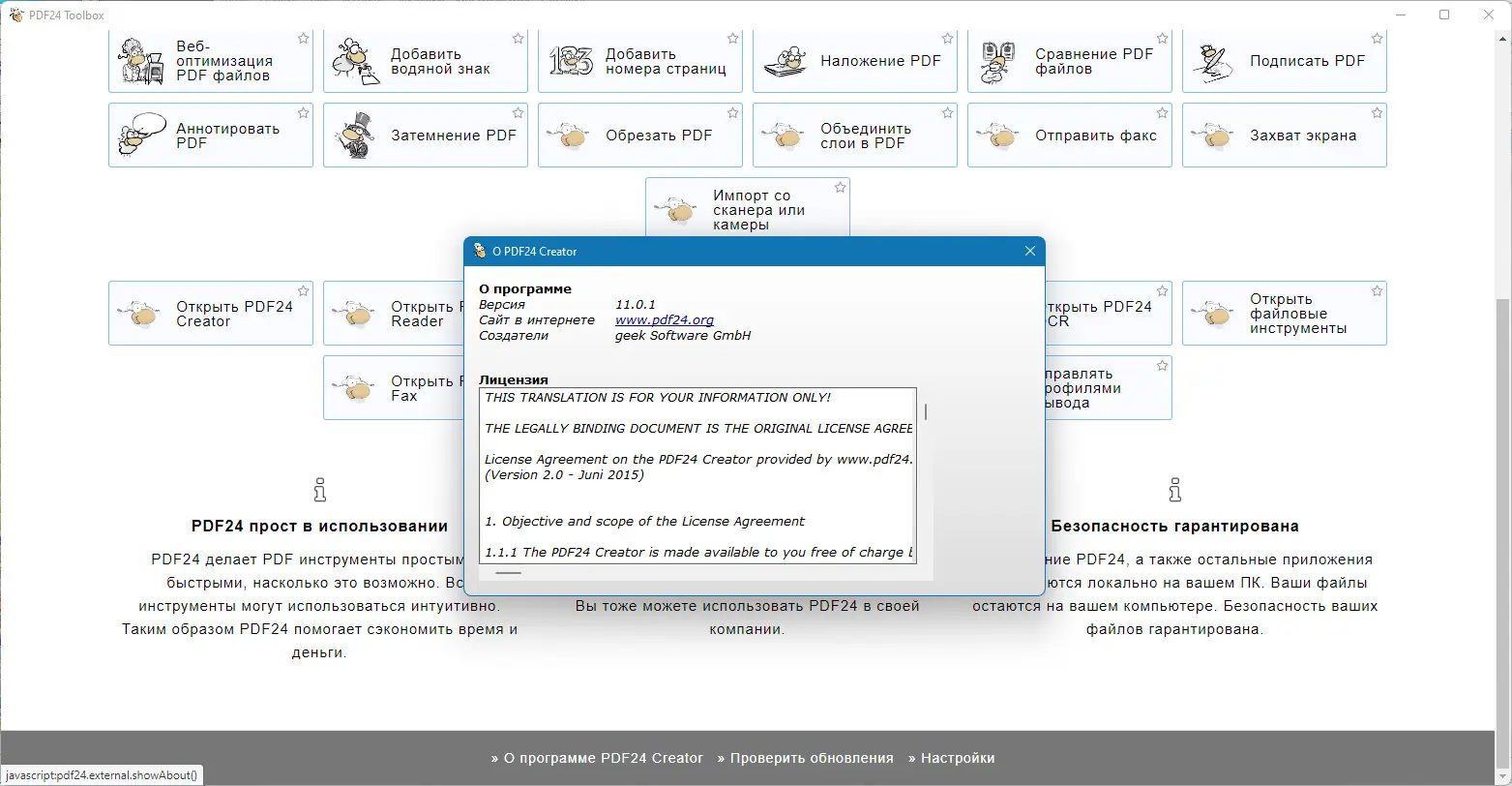This screenshot has height=786, width=1512.
Task: Launch the add watermark tool (Добавить водяной знак) icon
Action: point(354,61)
